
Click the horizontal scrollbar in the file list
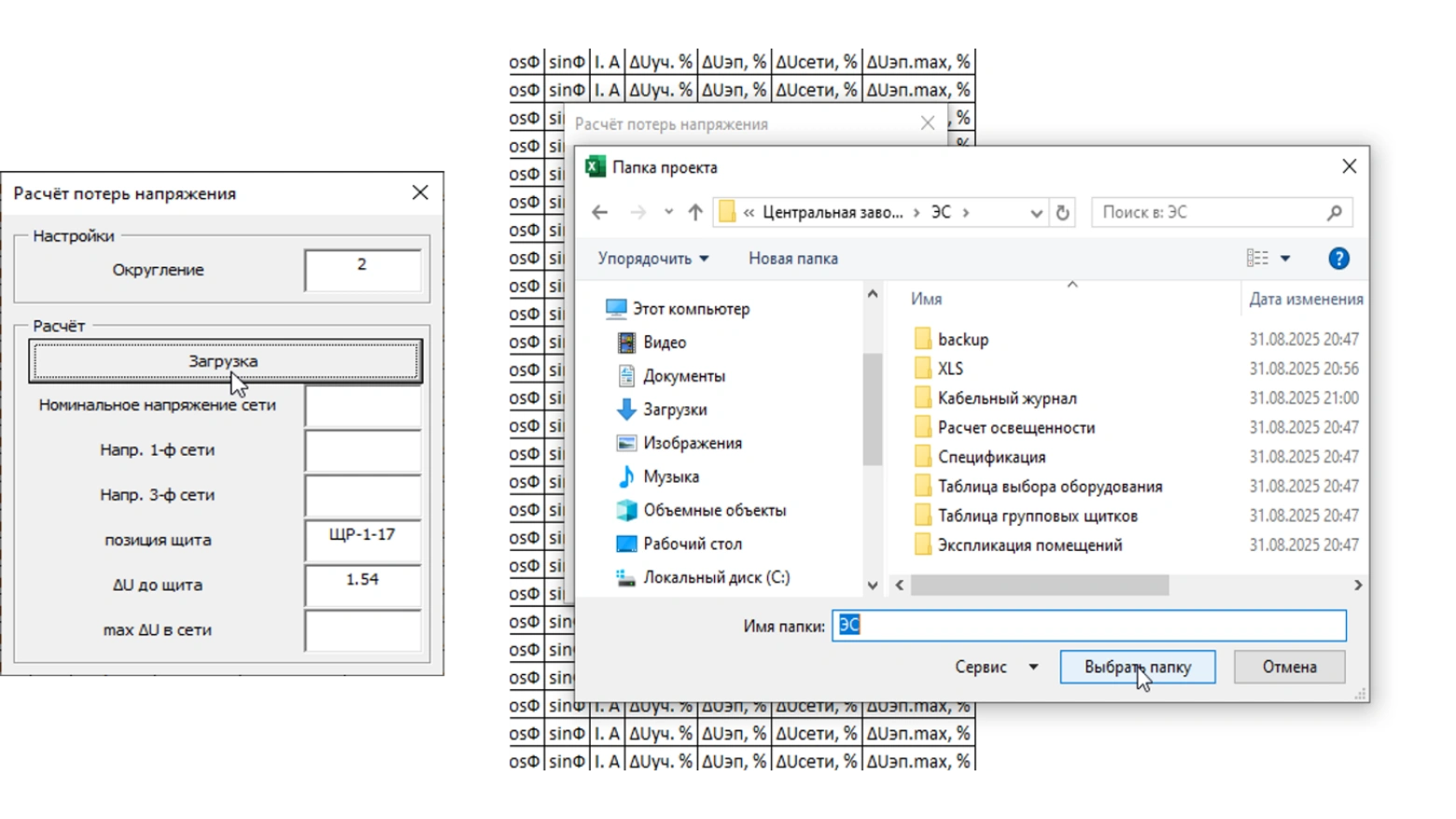coord(1040,586)
